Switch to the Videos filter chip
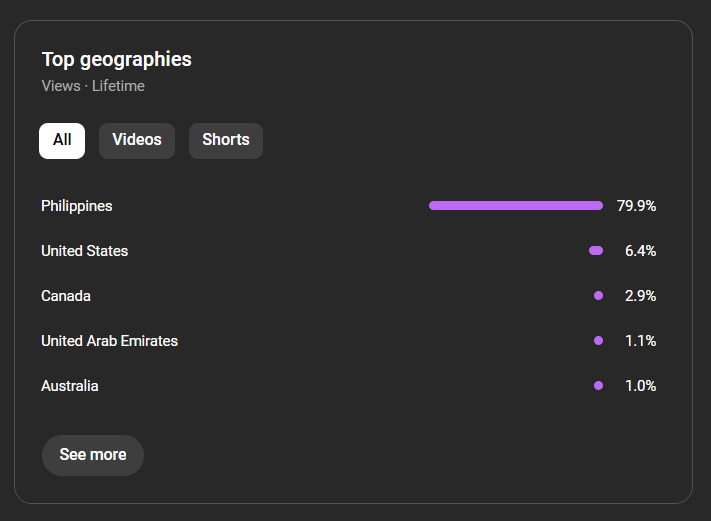The width and height of the screenshot is (711, 521). [x=137, y=141]
